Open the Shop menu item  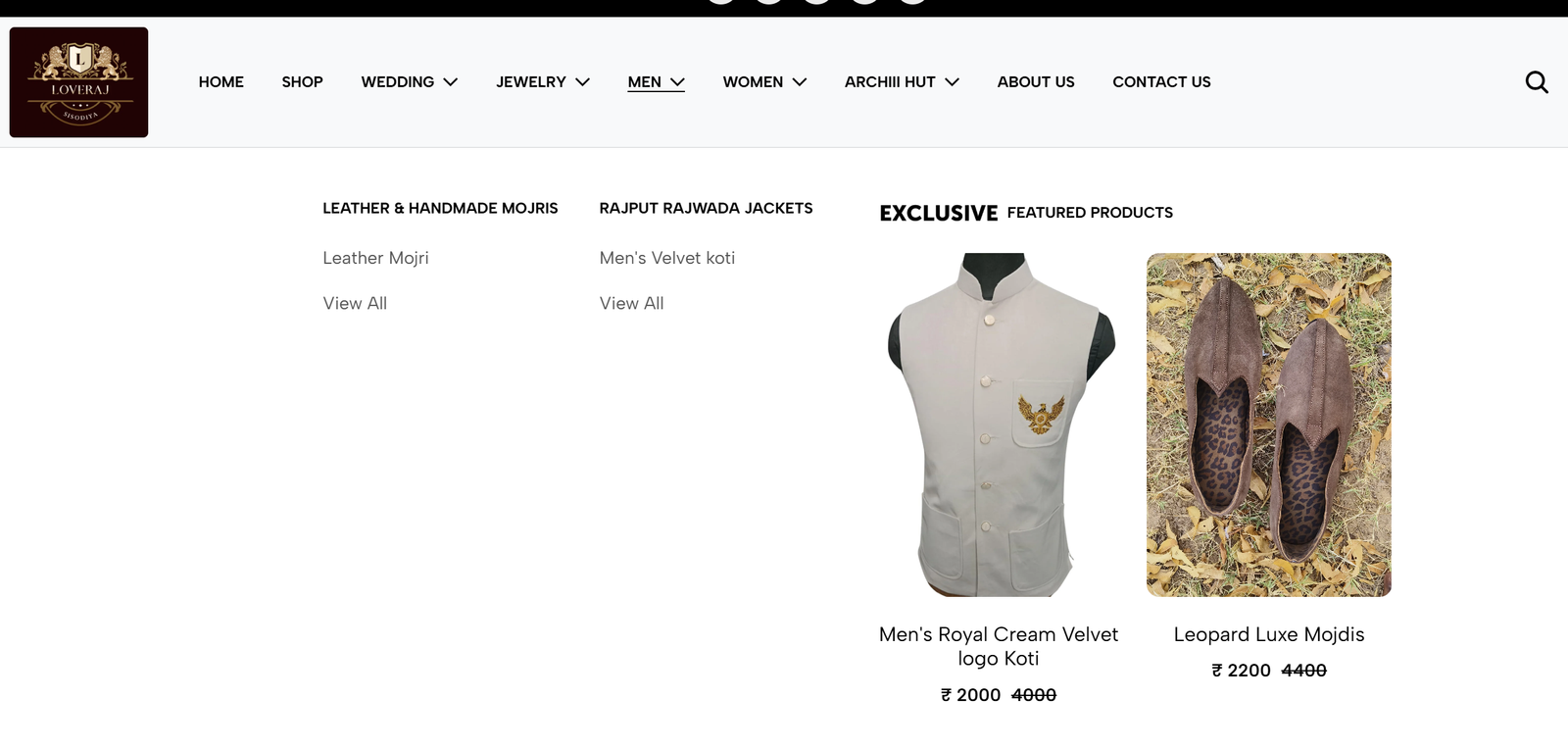click(x=302, y=82)
